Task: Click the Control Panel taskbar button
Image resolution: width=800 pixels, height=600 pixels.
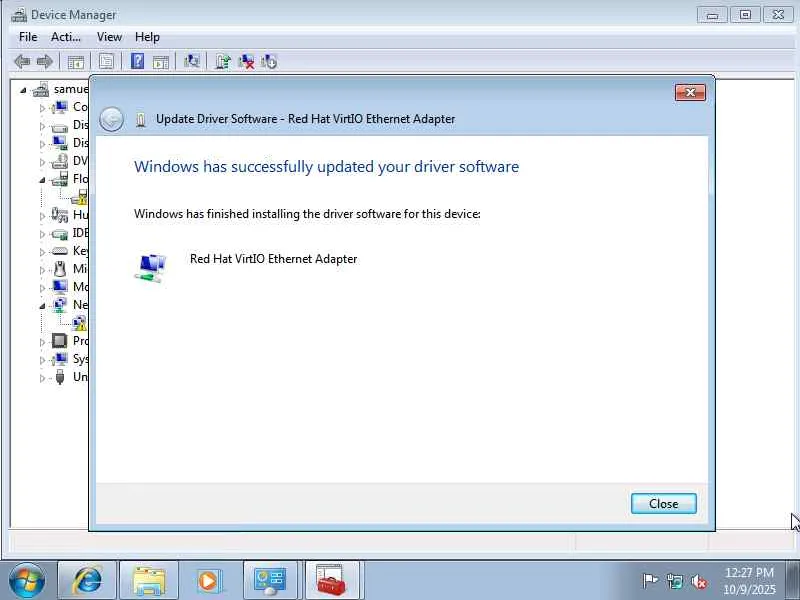Action: (270, 580)
